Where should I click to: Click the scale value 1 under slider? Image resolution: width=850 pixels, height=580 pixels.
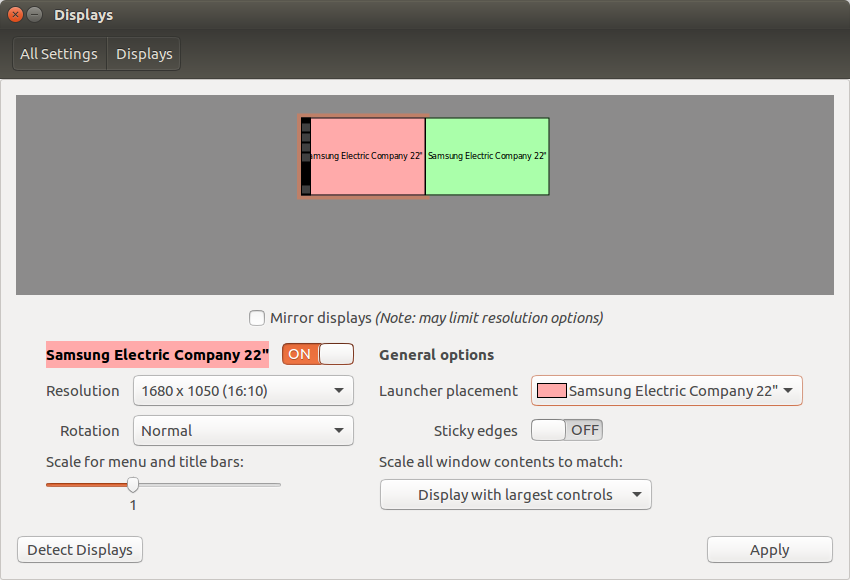click(133, 505)
